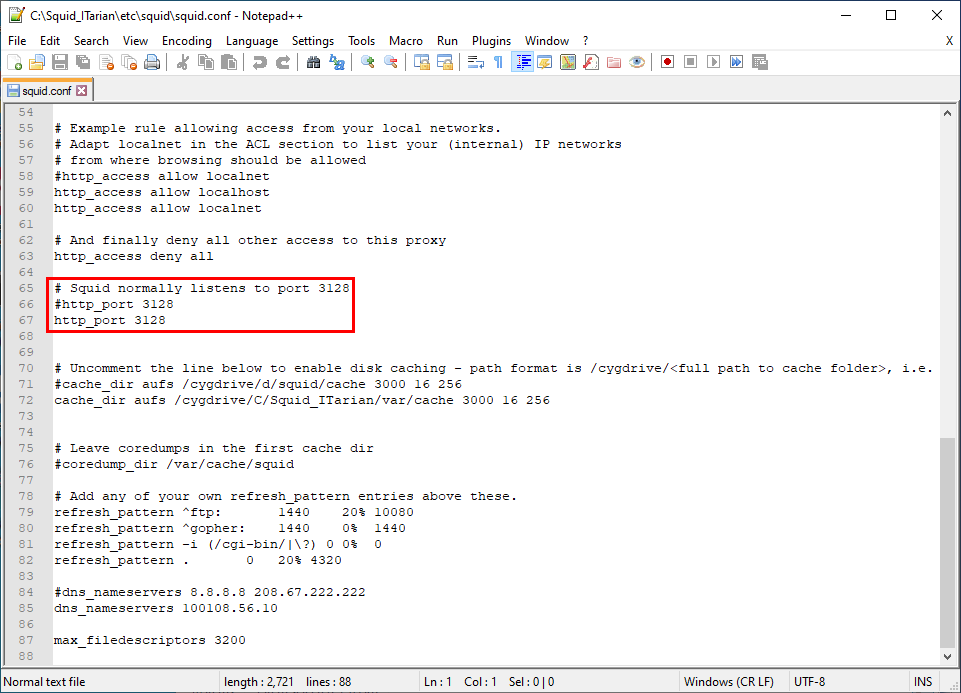Open a file using folder icon
This screenshot has height=693, width=961.
coord(37,62)
